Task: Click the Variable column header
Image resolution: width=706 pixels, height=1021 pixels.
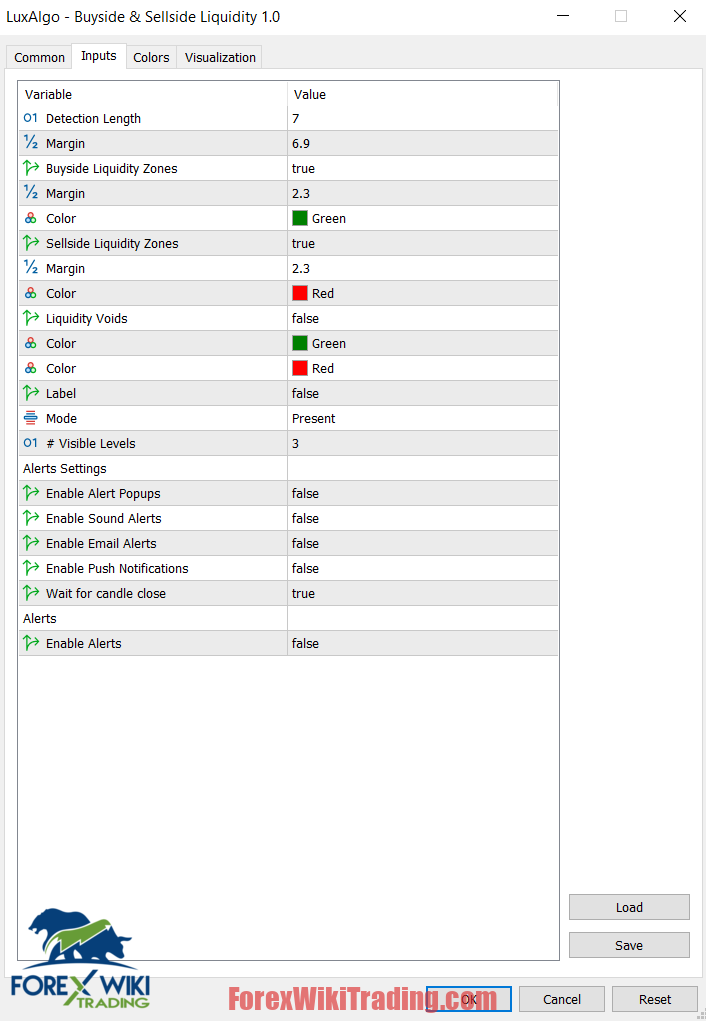Action: tap(153, 94)
